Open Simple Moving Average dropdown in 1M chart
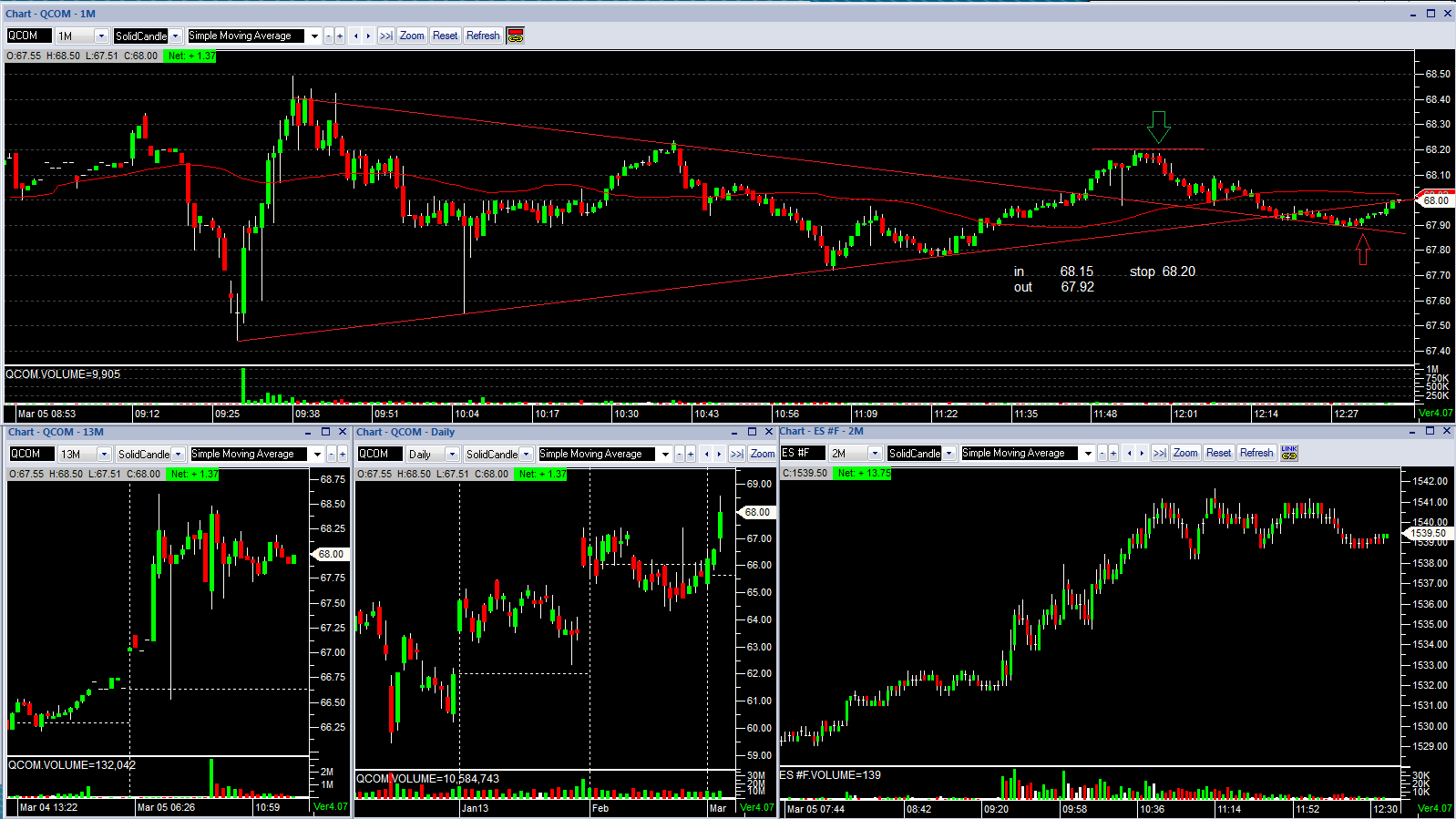This screenshot has width=1456, height=819. (x=314, y=36)
